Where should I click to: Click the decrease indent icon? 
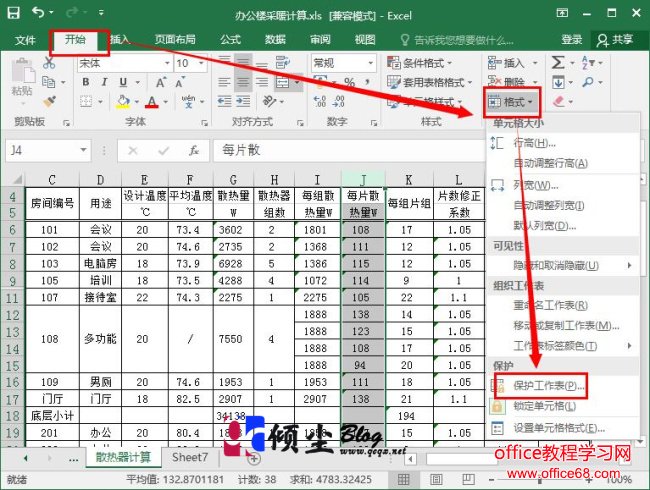[224, 101]
